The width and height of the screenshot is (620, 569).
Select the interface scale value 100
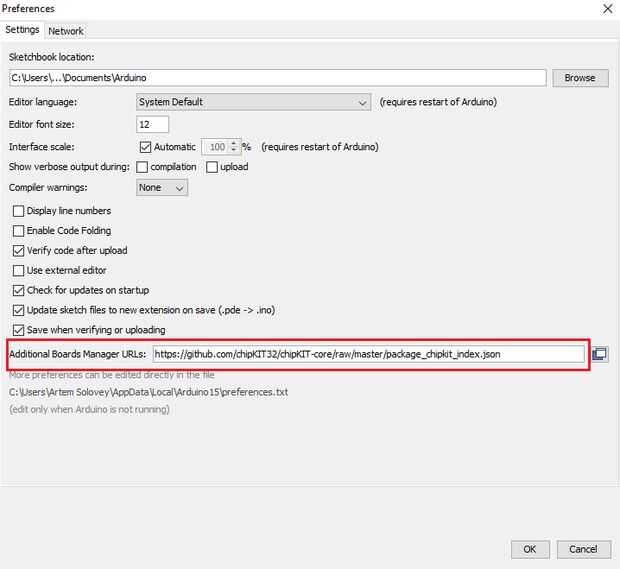(x=217, y=147)
